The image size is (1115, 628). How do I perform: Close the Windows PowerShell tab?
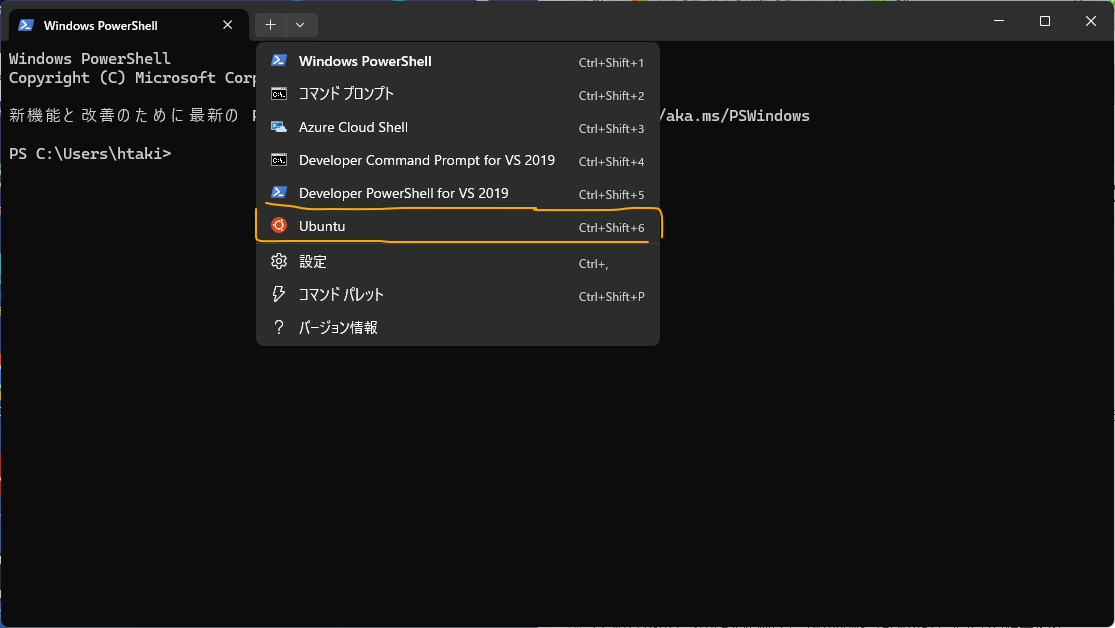pos(228,25)
